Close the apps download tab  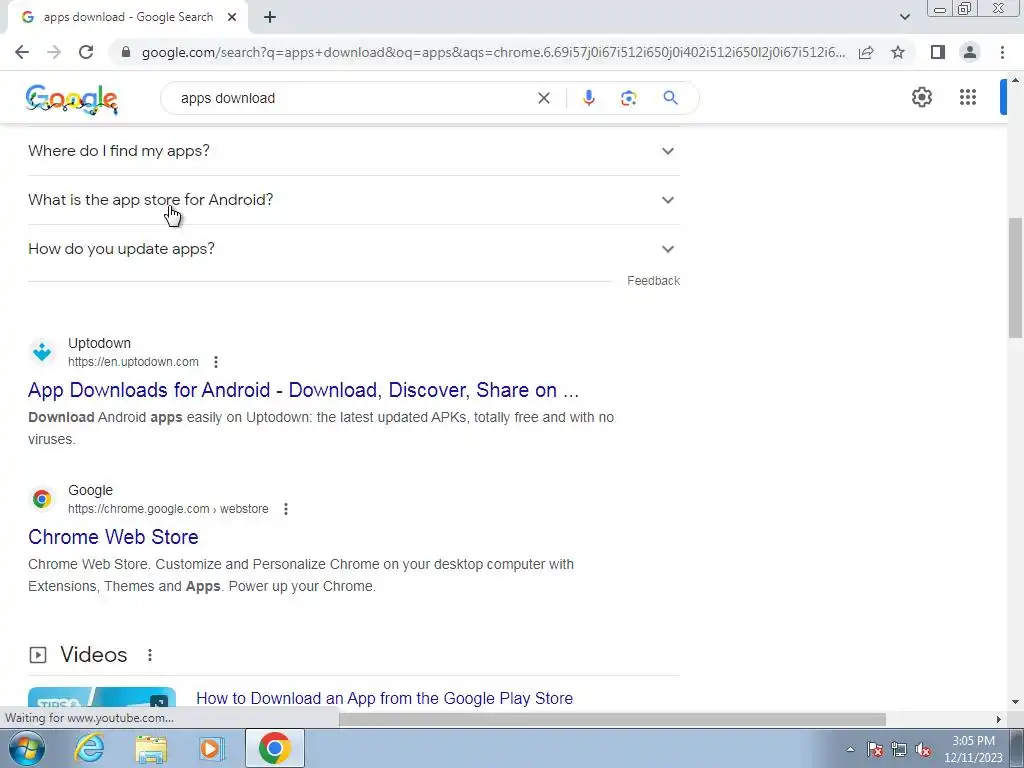[232, 17]
